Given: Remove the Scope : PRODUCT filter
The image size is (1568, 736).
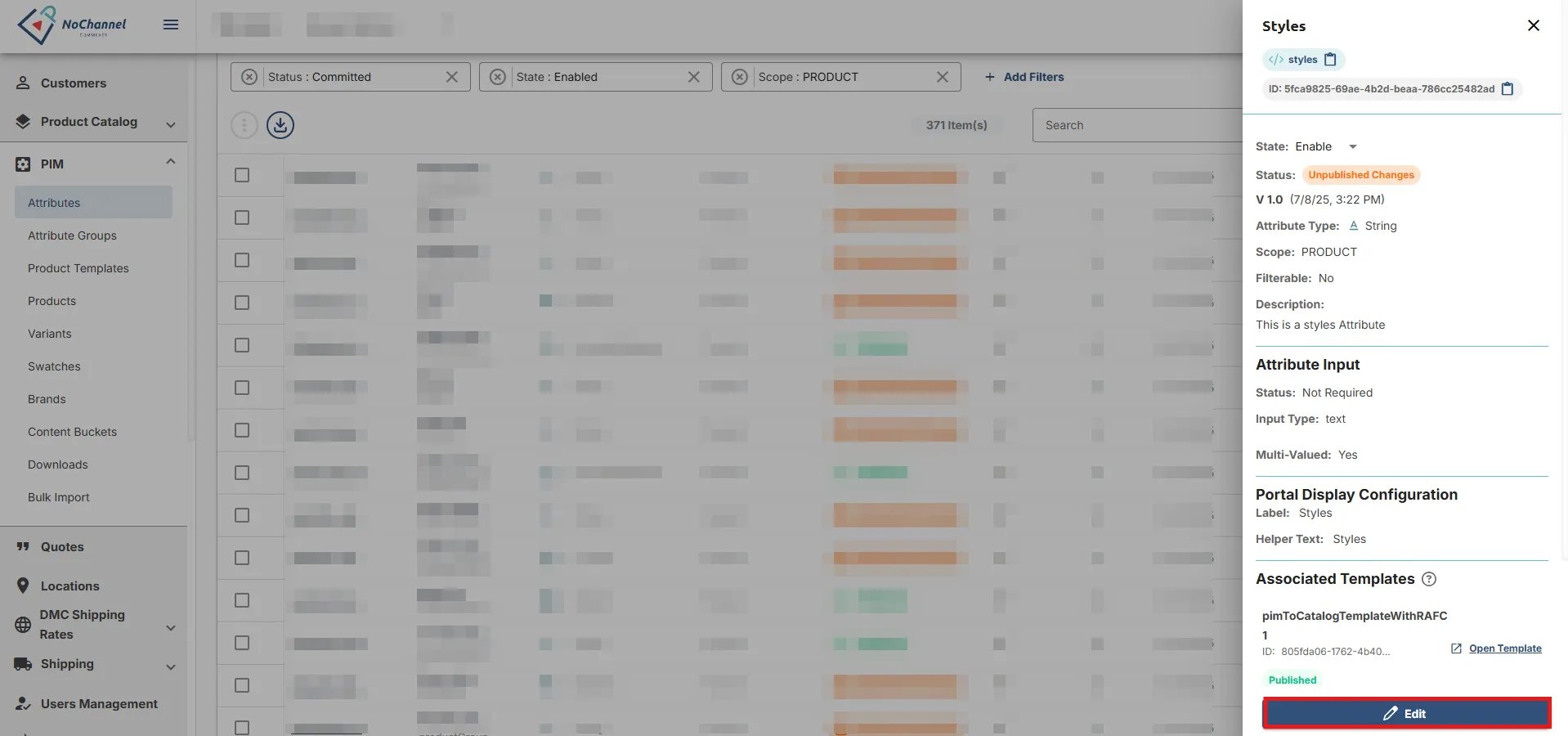Looking at the screenshot, I should coord(942,77).
